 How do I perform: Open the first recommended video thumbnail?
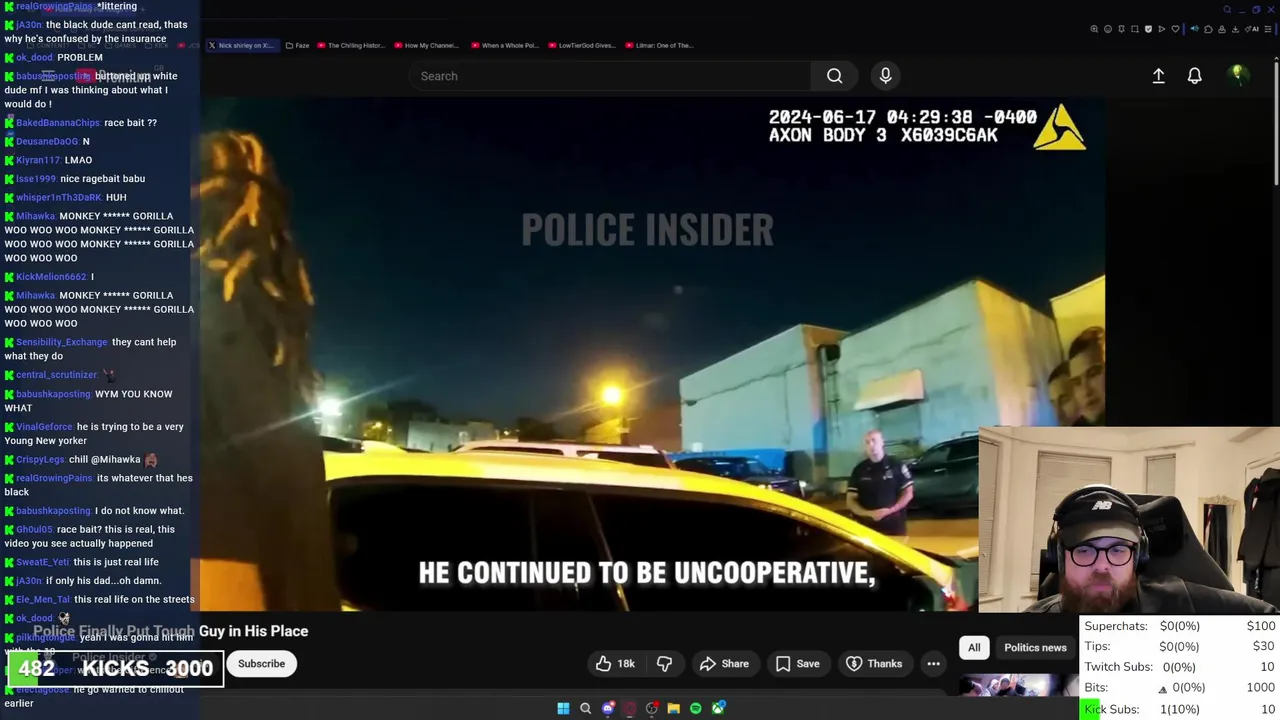(x=1018, y=685)
